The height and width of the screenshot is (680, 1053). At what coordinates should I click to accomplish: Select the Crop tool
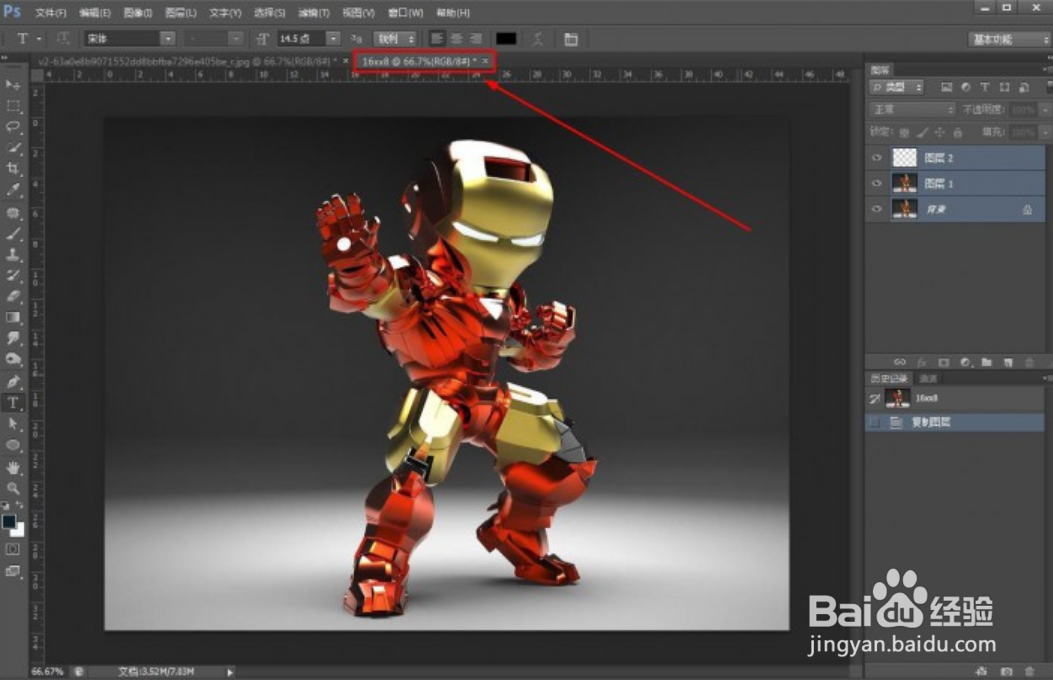pos(13,168)
